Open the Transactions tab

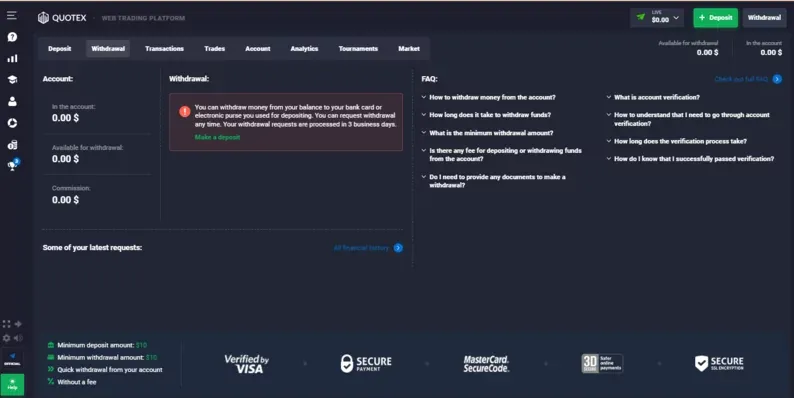tap(165, 49)
